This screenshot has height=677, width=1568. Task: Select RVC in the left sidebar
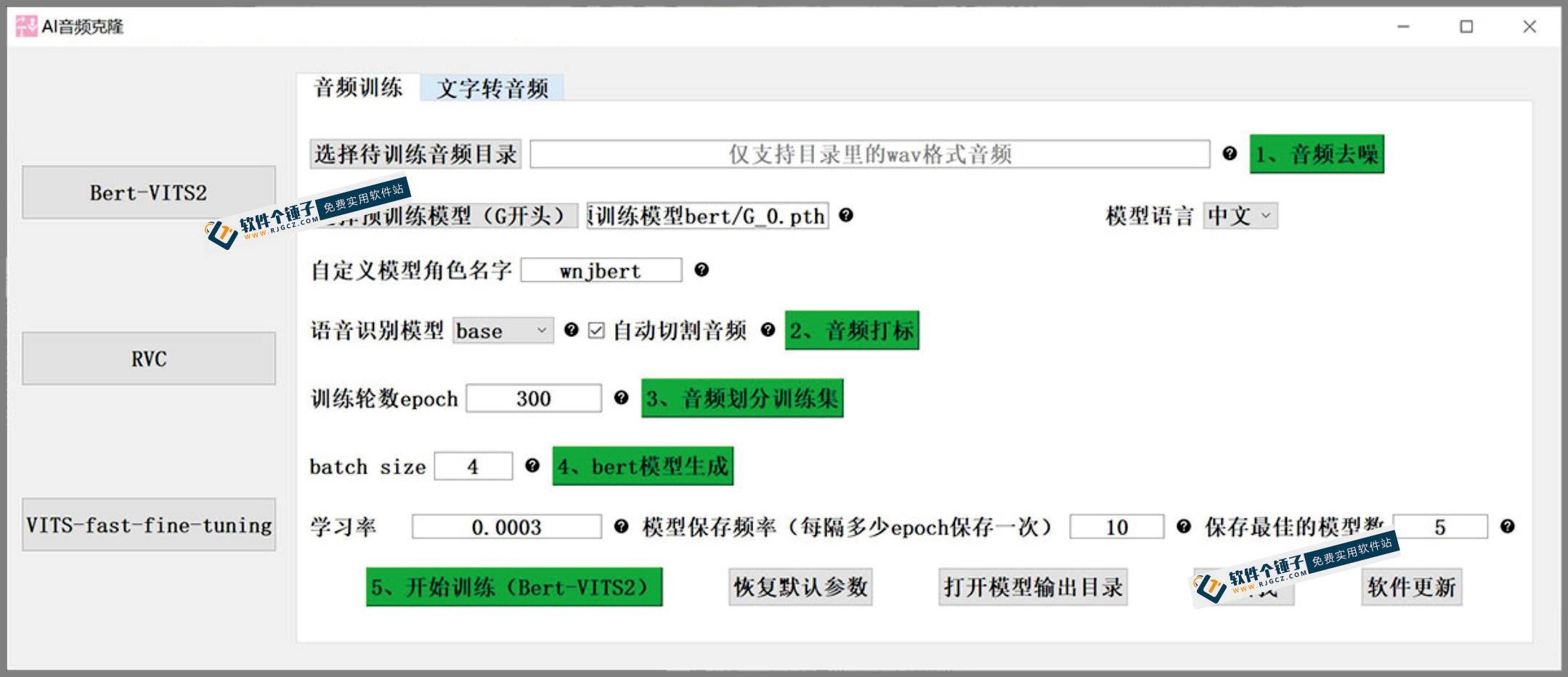coord(149,359)
